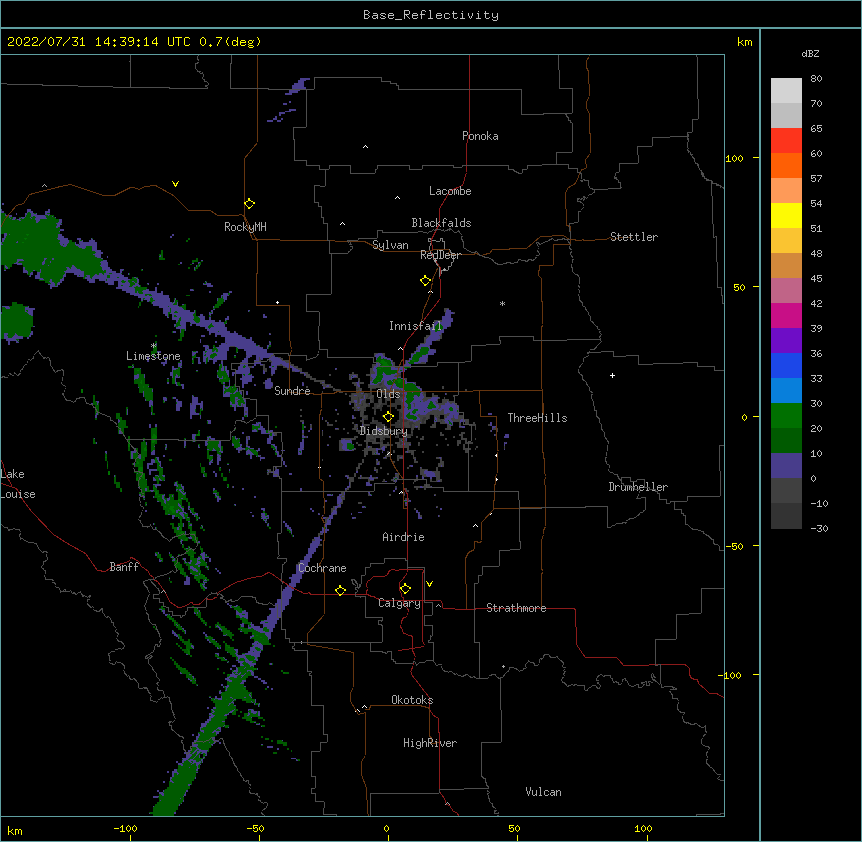
Task: Click the 100 tick label on bottom axis
Action: pyautogui.click(x=643, y=828)
